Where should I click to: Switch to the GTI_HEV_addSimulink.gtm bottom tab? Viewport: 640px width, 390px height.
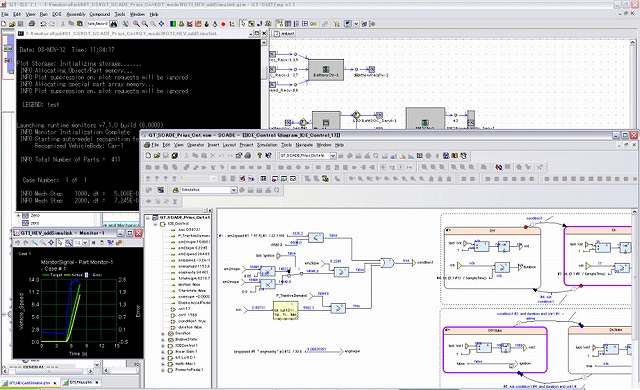click(30, 383)
